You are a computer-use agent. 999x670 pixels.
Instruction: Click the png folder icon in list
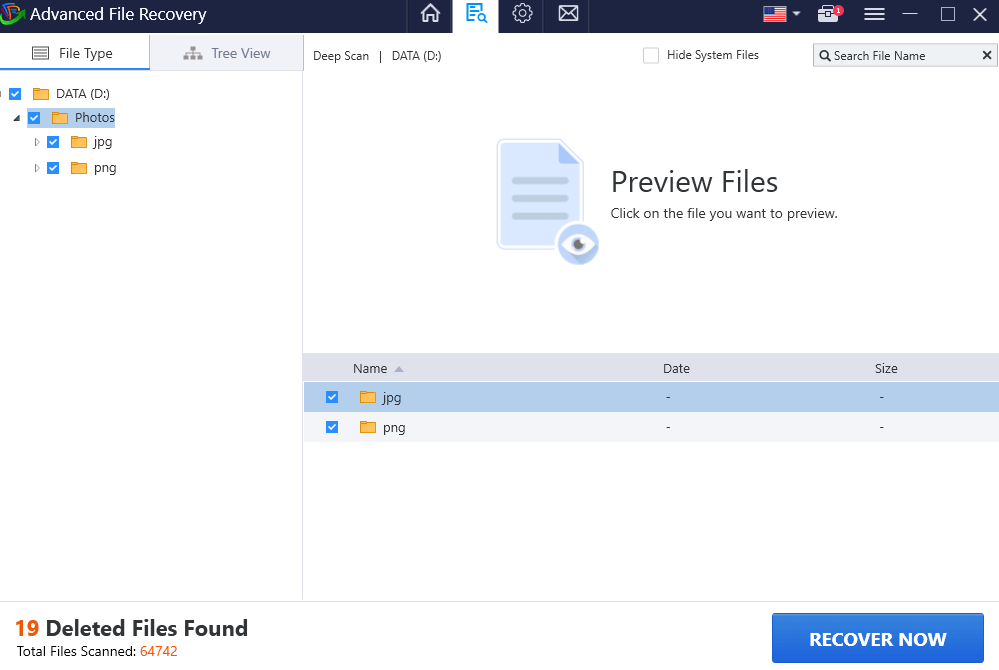(368, 427)
